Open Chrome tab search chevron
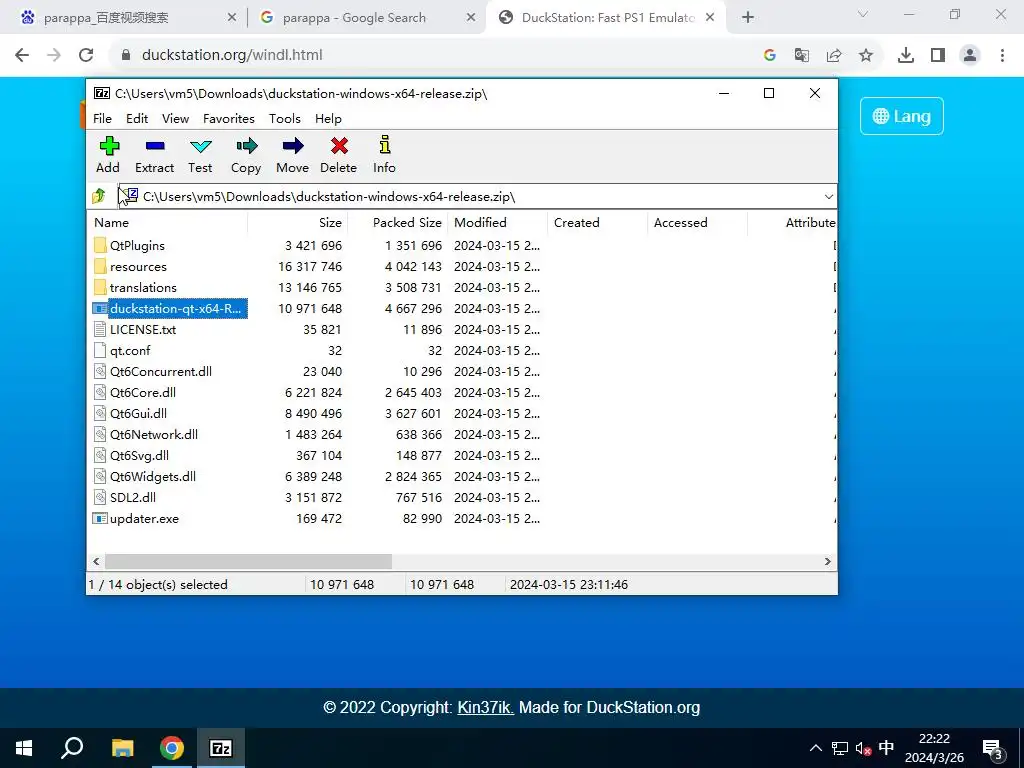The height and width of the screenshot is (768, 1024). [863, 14]
